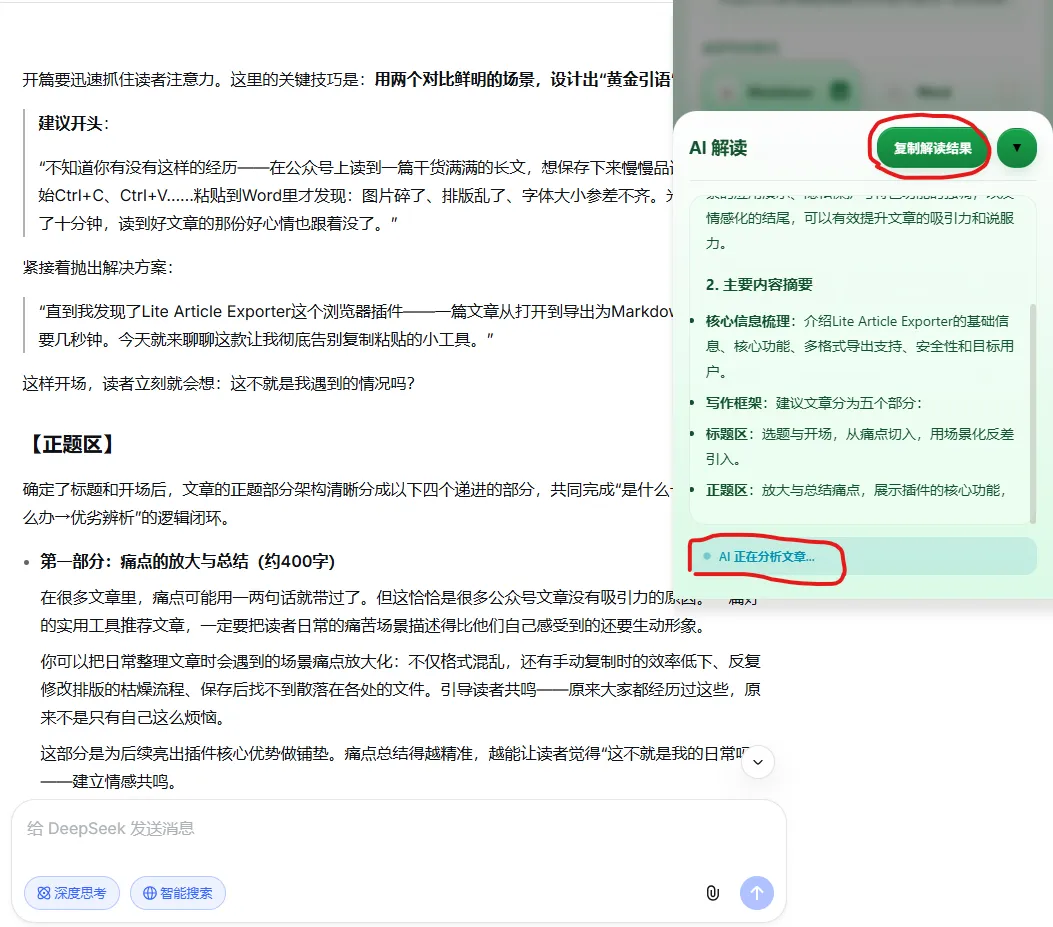Click the AI 正在分析文章 status bar

(x=863, y=556)
